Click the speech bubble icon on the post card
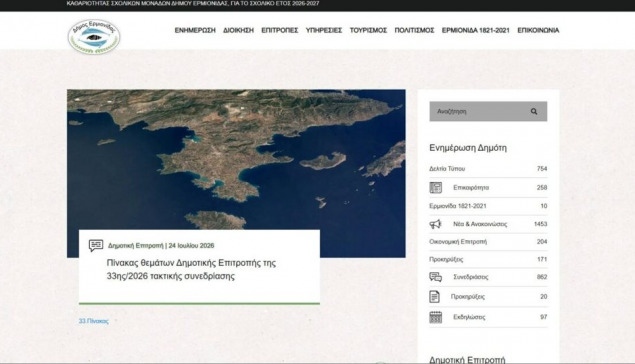 coord(96,245)
